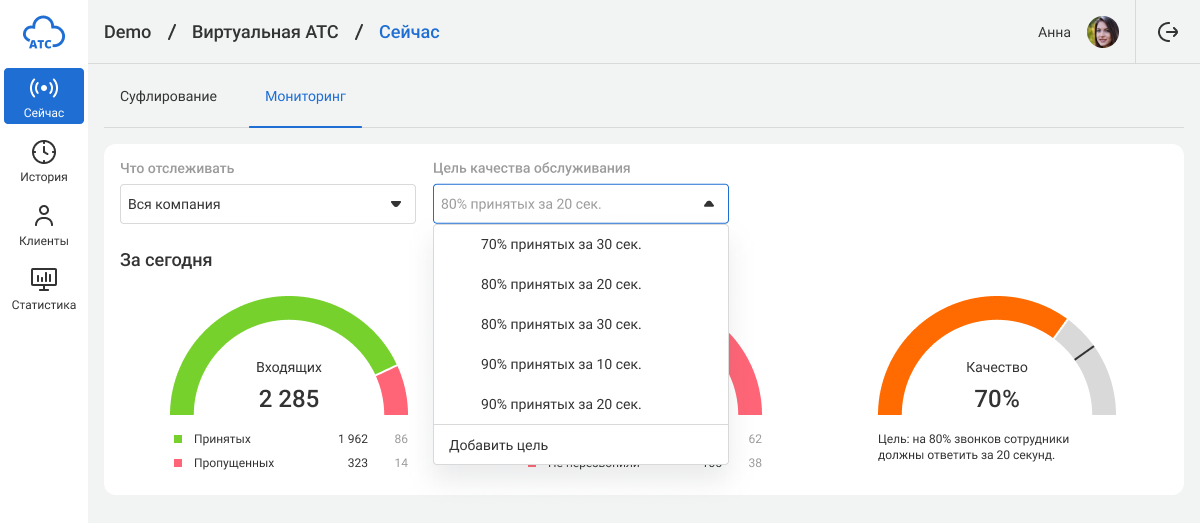
Task: Select 90% принятых за 10 сек. option
Action: [561, 364]
